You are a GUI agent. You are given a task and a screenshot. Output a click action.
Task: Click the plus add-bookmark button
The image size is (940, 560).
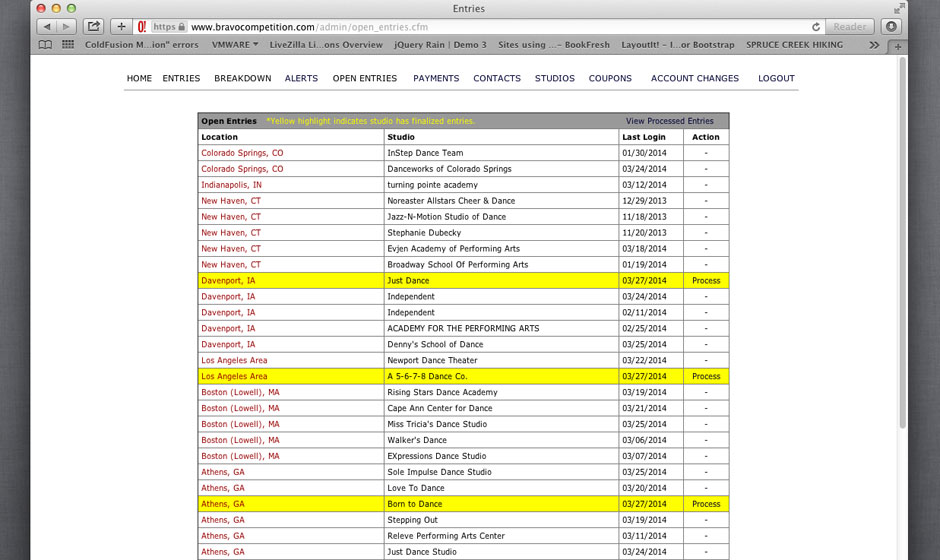pyautogui.click(x=121, y=26)
